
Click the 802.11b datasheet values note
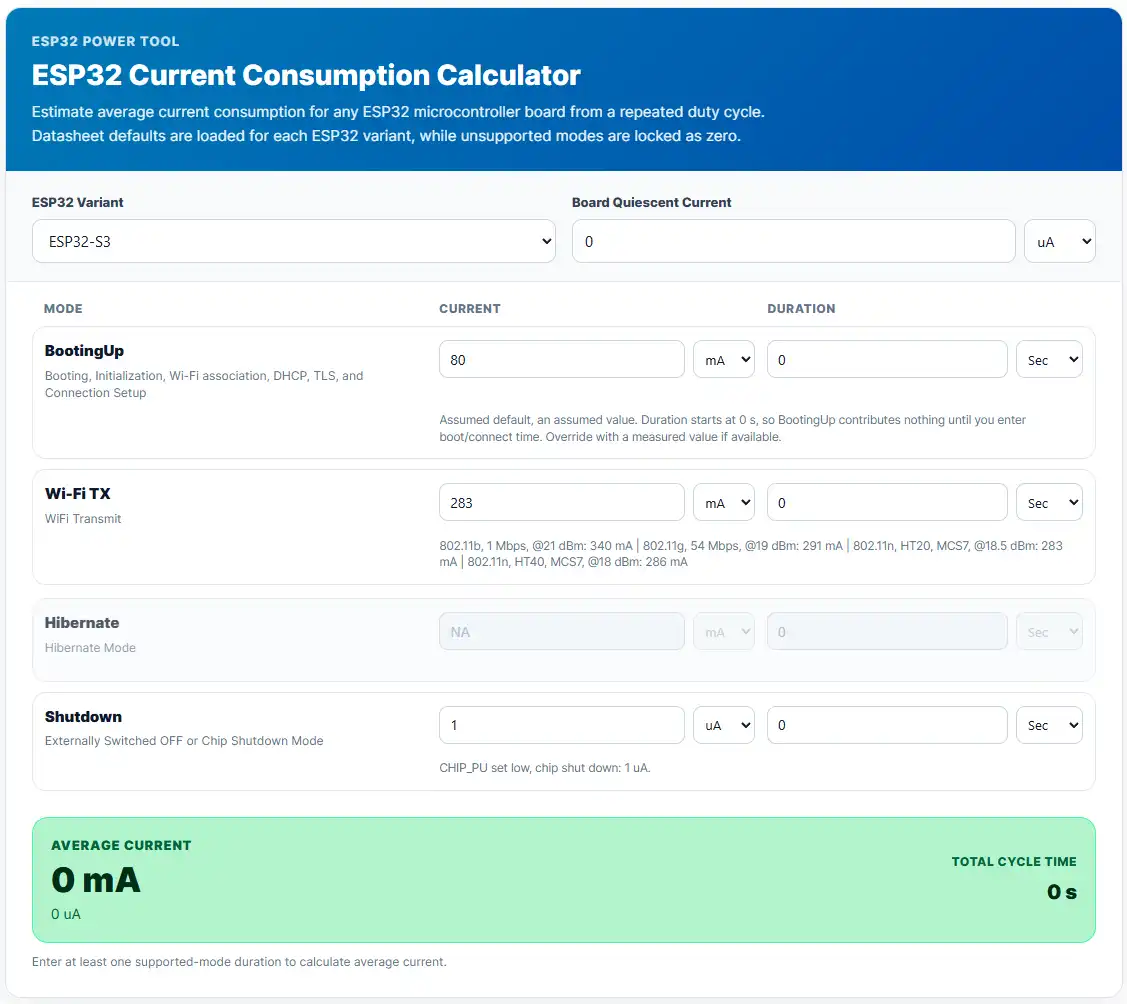click(751, 553)
